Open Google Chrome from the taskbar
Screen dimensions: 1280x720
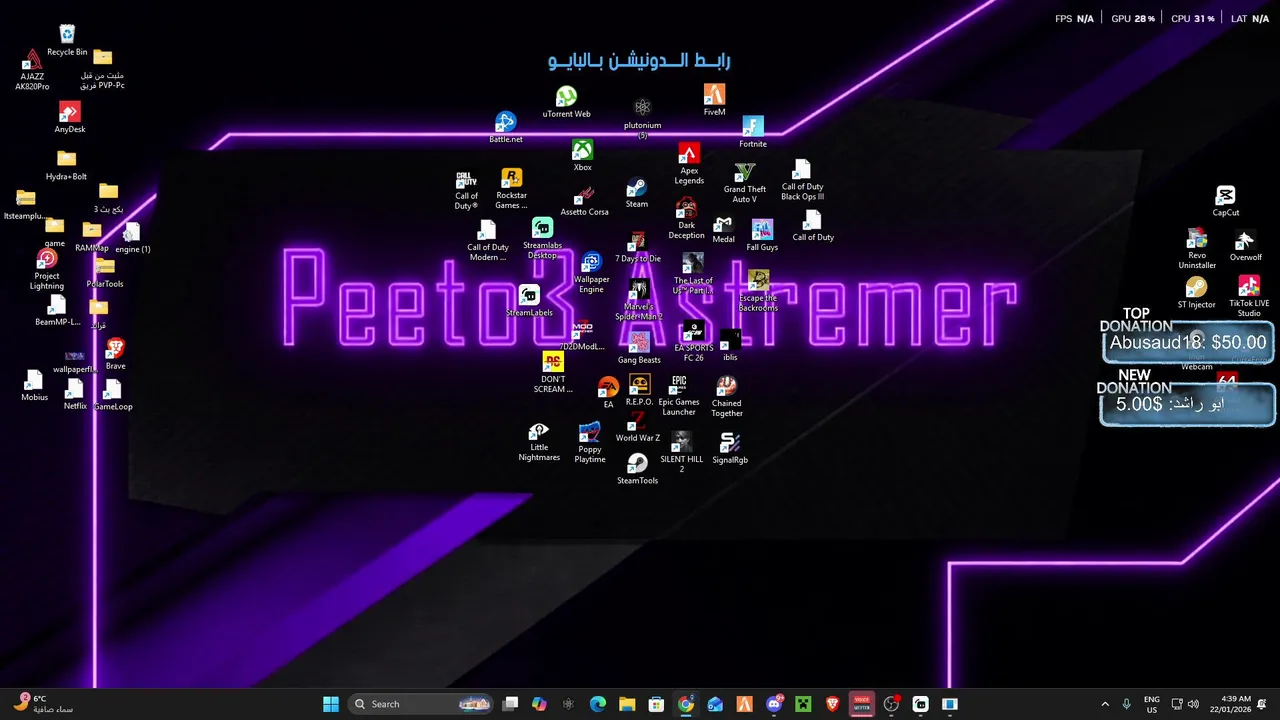click(x=686, y=704)
